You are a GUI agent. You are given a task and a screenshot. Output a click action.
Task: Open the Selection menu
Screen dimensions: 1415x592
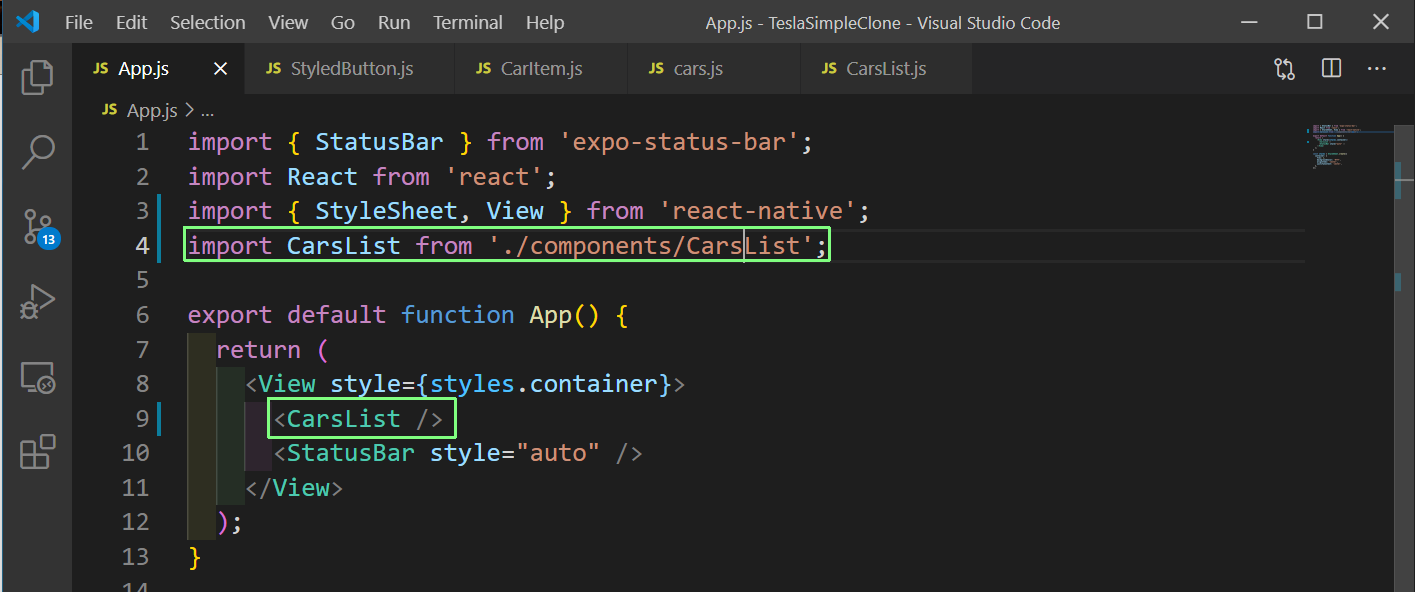tap(208, 22)
